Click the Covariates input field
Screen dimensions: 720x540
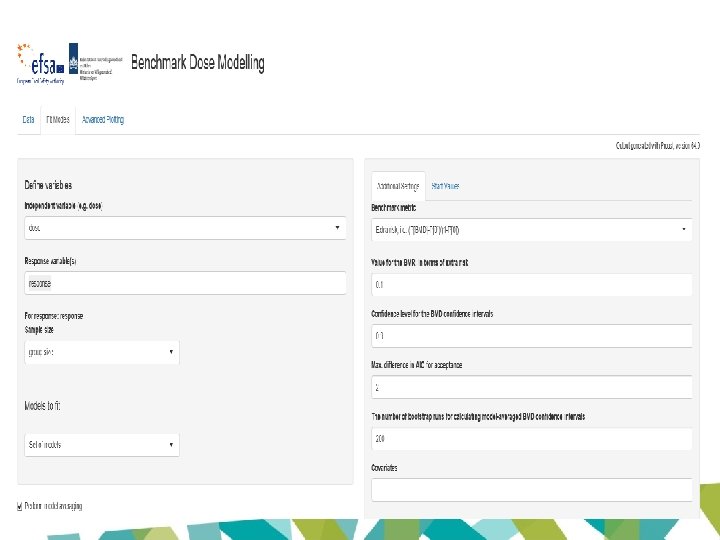point(531,490)
